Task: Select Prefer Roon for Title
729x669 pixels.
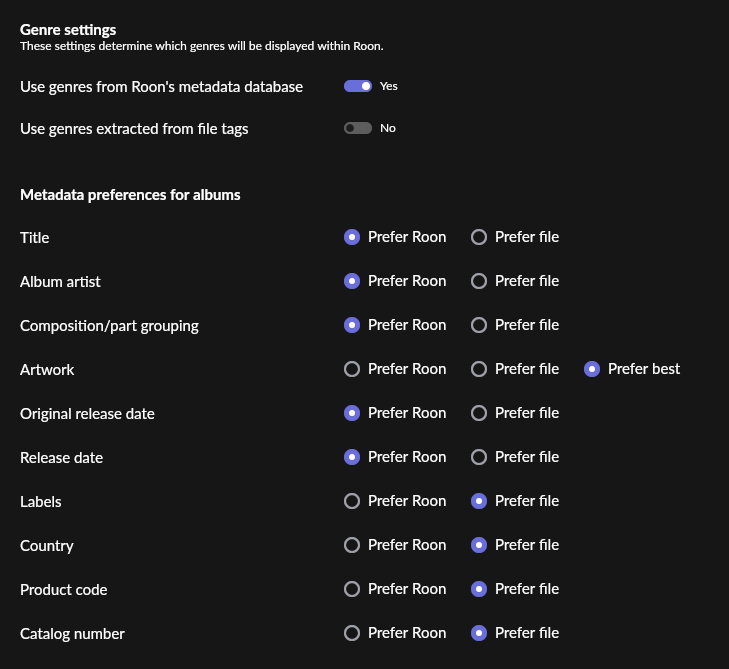Action: point(352,237)
